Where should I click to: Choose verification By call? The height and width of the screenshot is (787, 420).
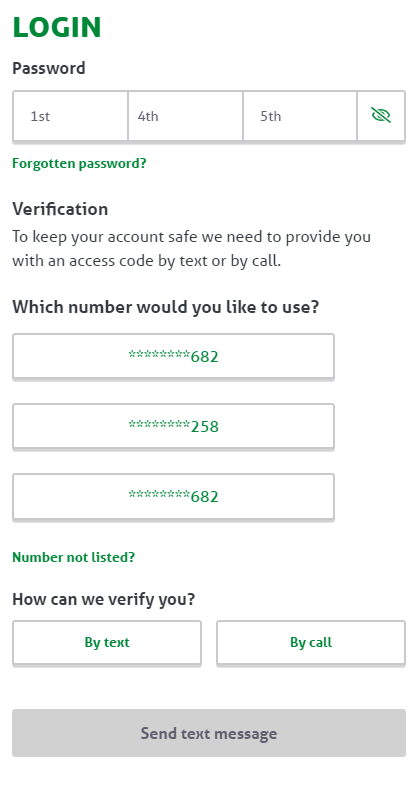(311, 642)
